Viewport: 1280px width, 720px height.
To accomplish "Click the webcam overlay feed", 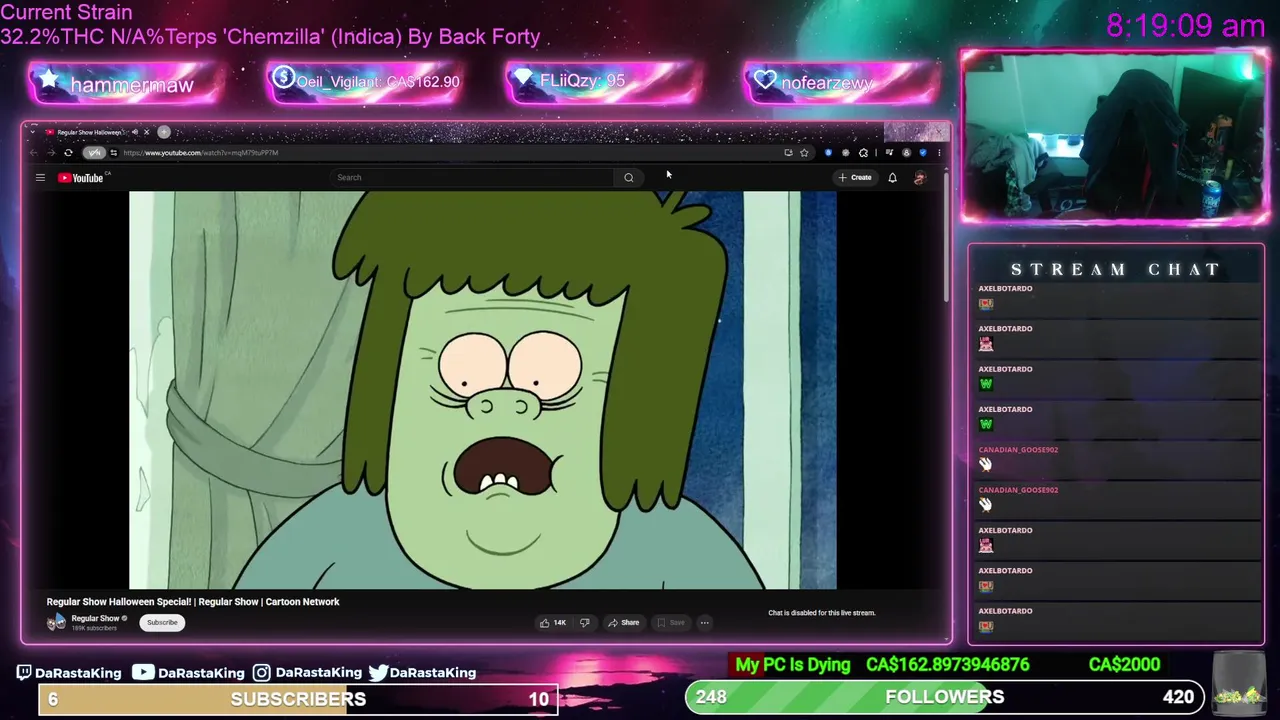I will (1115, 137).
